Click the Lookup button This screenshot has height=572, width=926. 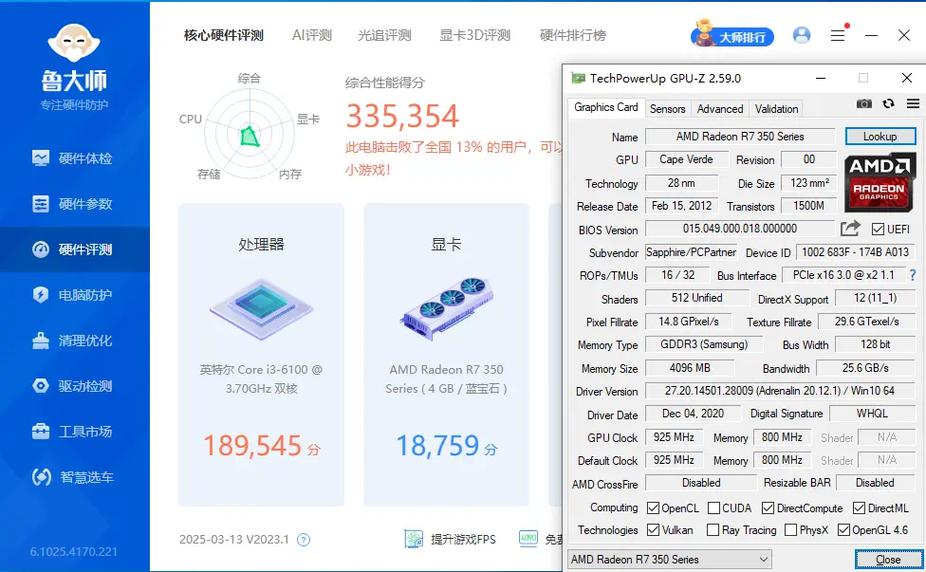pos(879,136)
